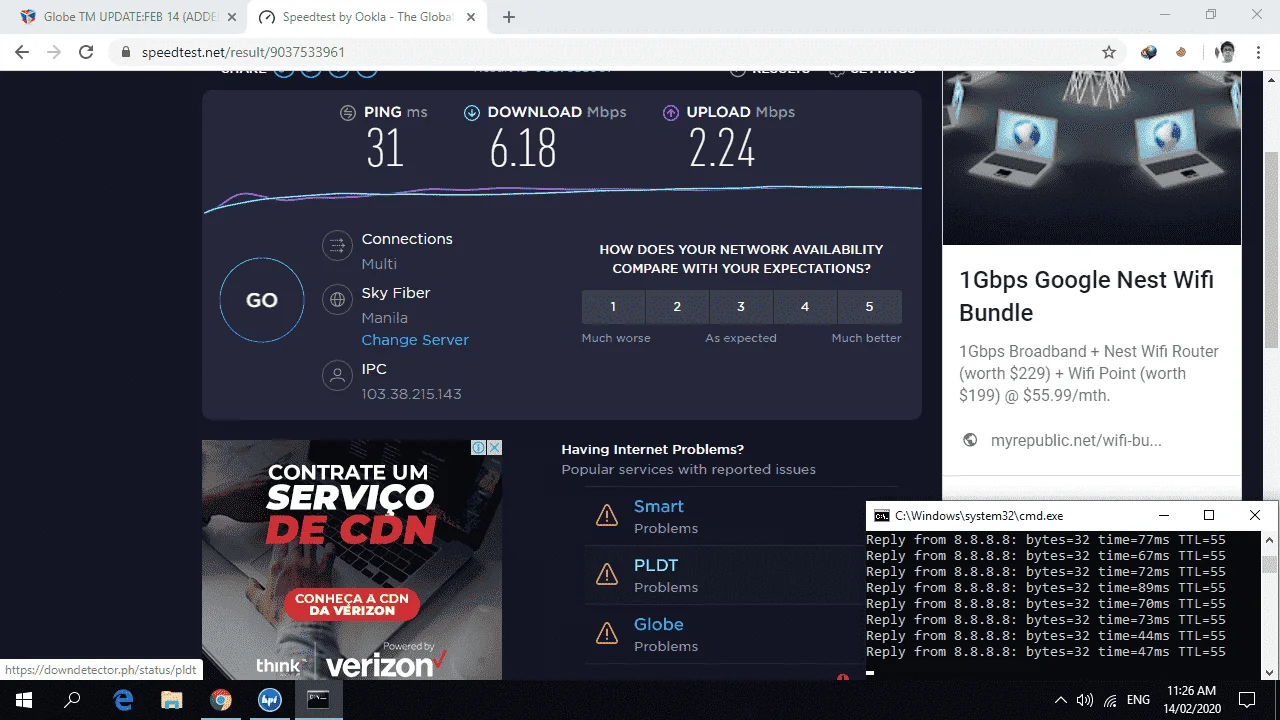Open the HP app in the taskbar
Screen dimensions: 1280x720
click(x=270, y=700)
